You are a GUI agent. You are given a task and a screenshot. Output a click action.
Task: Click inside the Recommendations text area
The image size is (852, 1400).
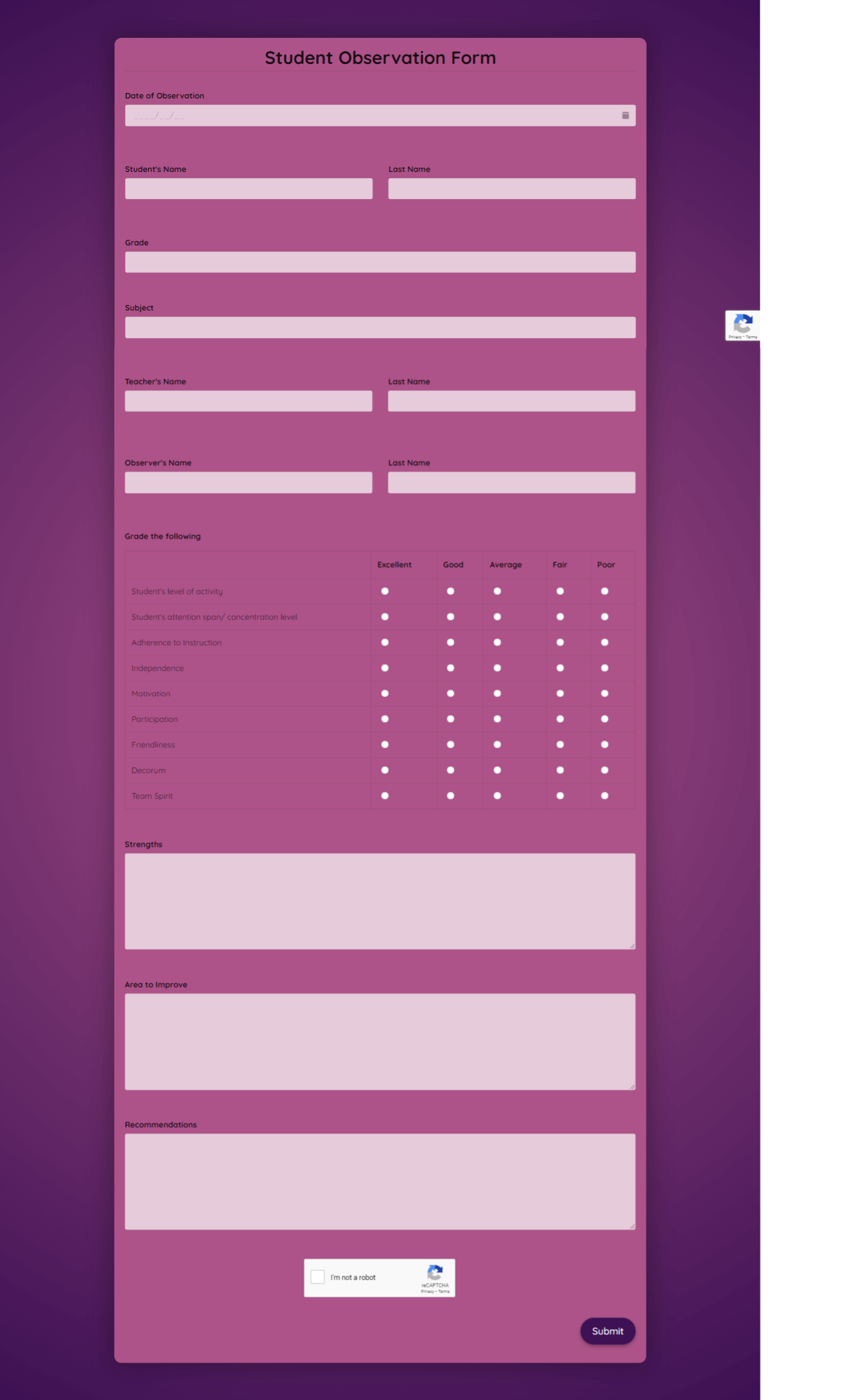[380, 1182]
